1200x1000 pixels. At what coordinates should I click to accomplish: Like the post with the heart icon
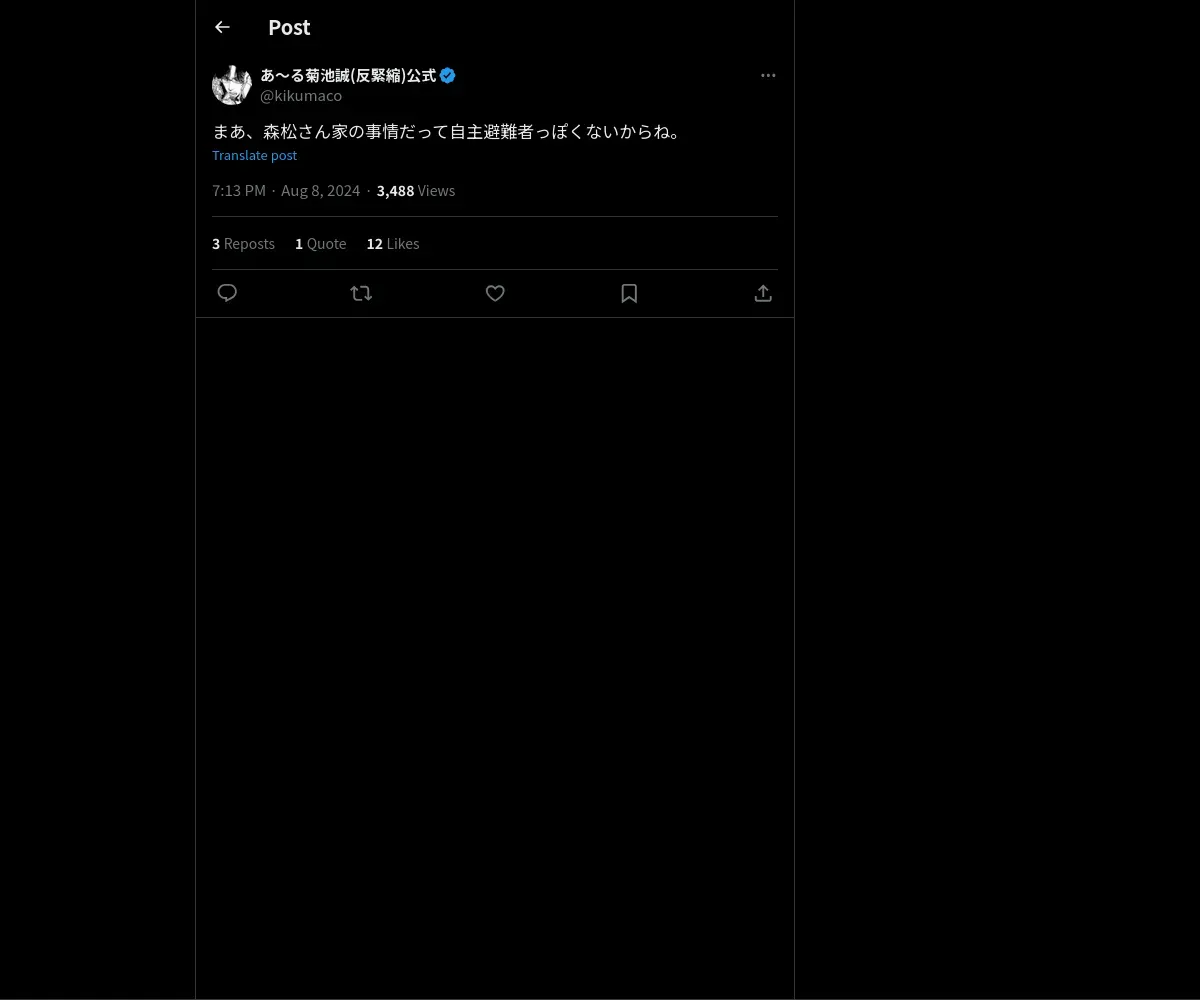pyautogui.click(x=495, y=293)
